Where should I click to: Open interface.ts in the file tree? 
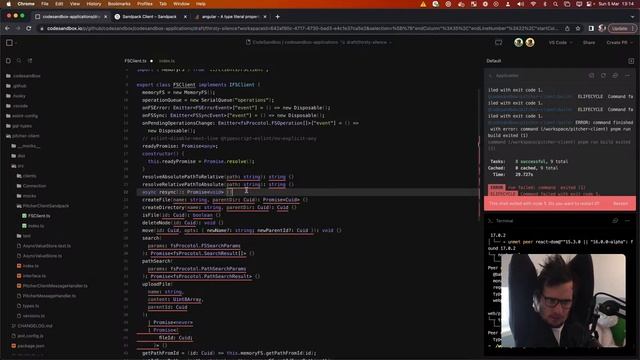tap(31, 276)
